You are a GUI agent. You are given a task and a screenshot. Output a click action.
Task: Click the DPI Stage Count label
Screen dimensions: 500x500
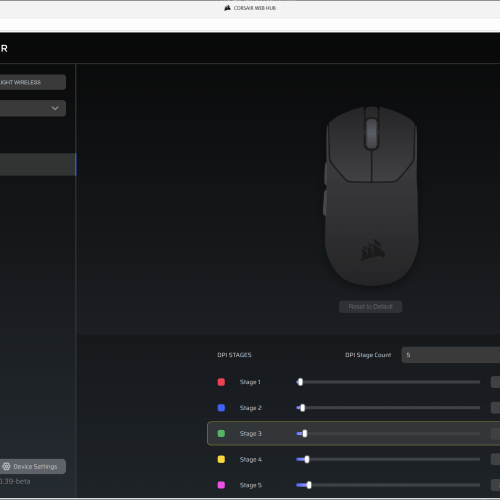coord(368,355)
